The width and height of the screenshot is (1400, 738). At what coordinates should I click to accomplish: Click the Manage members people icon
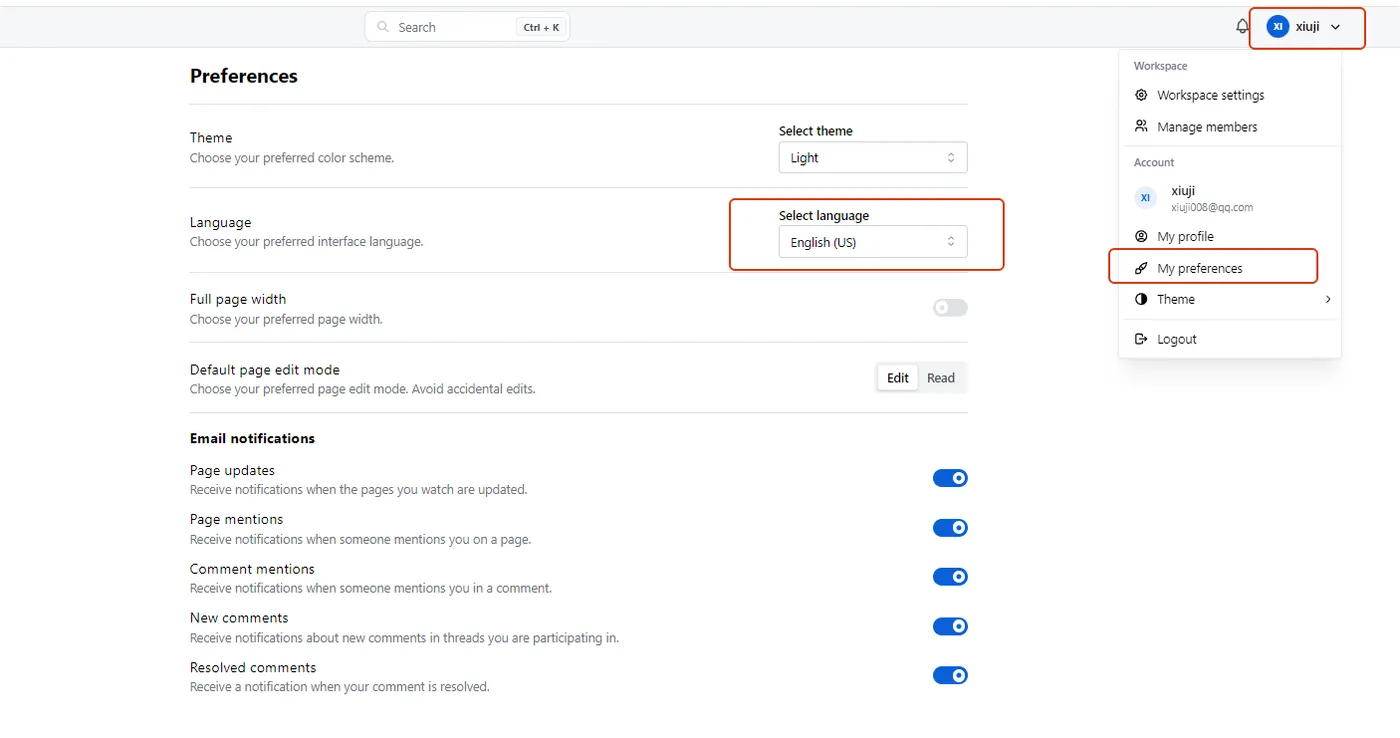pos(1141,127)
